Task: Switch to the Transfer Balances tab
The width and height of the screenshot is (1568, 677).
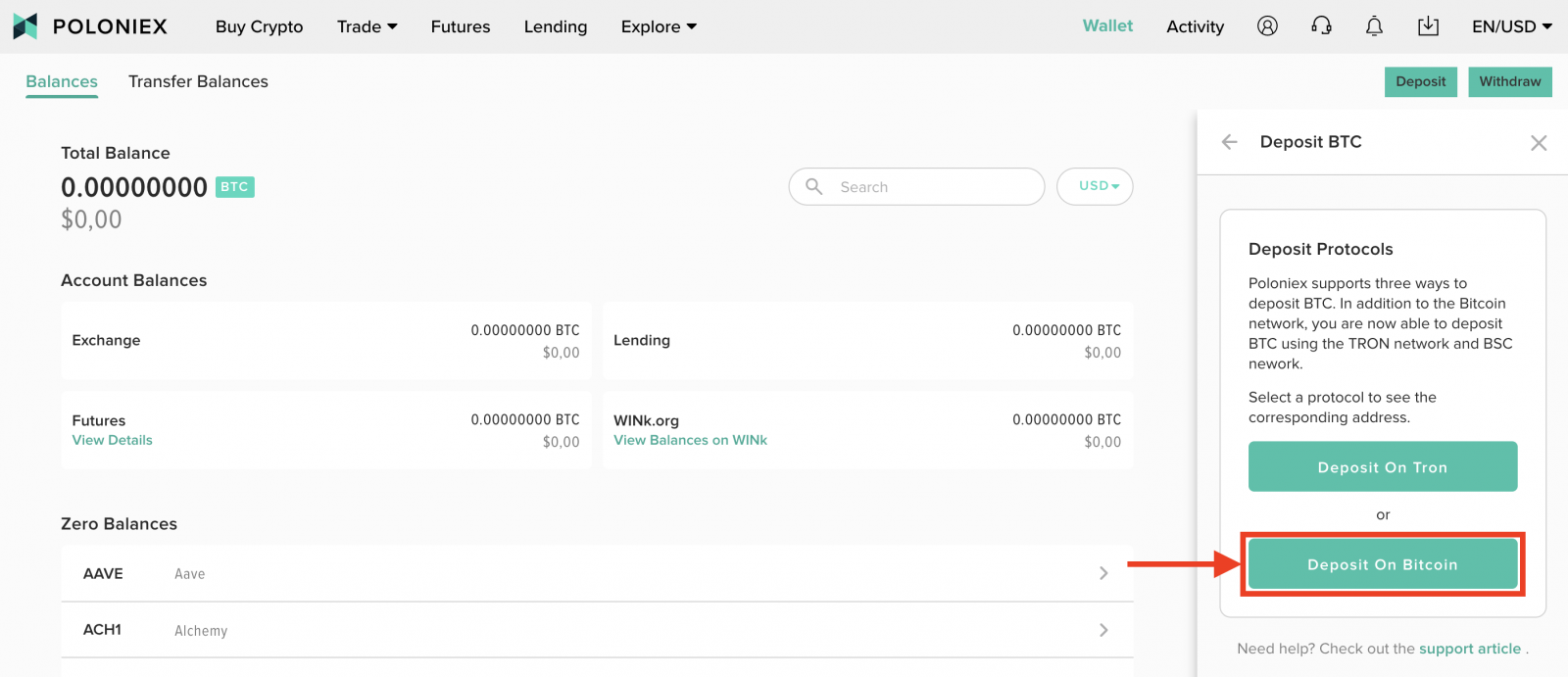Action: pos(198,81)
